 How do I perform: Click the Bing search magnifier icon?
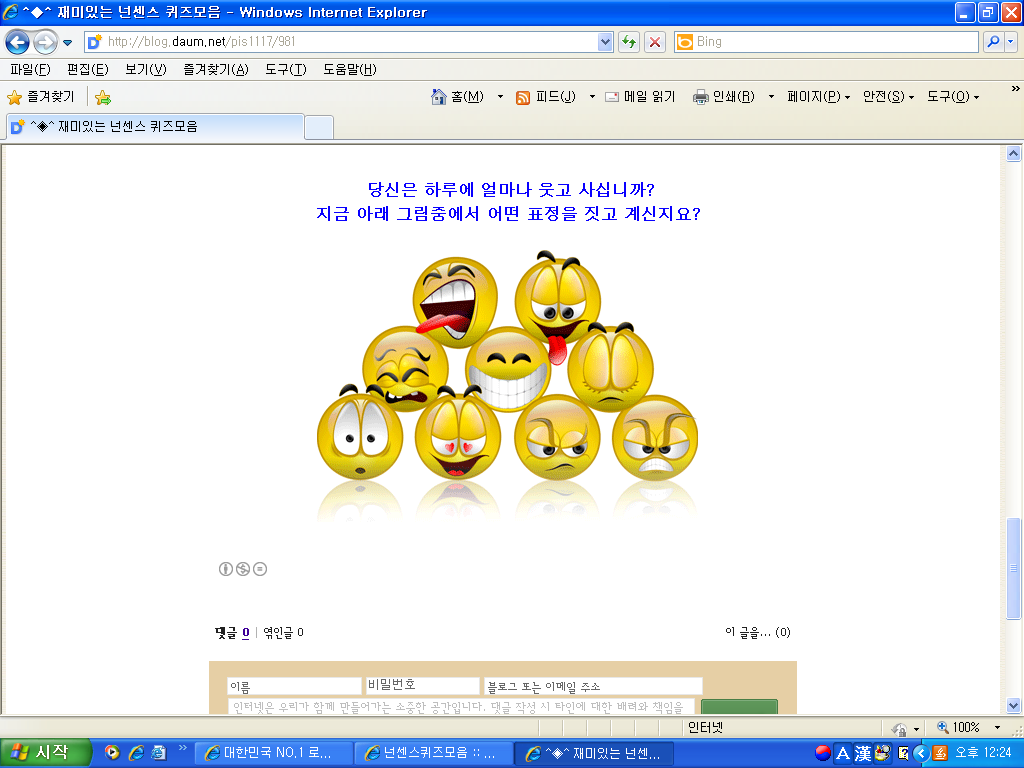point(993,42)
